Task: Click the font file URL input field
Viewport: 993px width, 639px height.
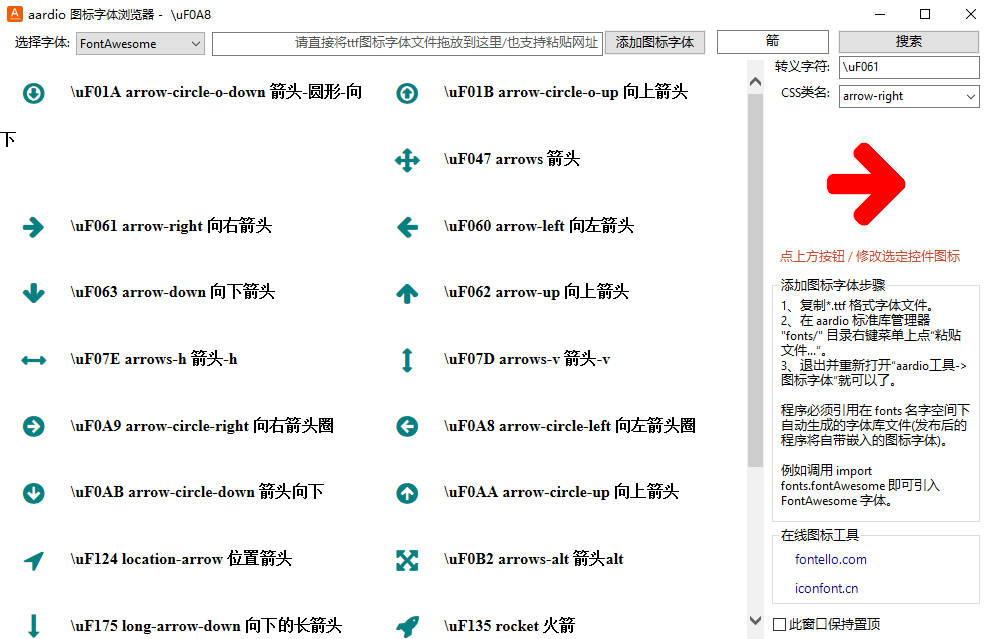Action: coord(407,44)
